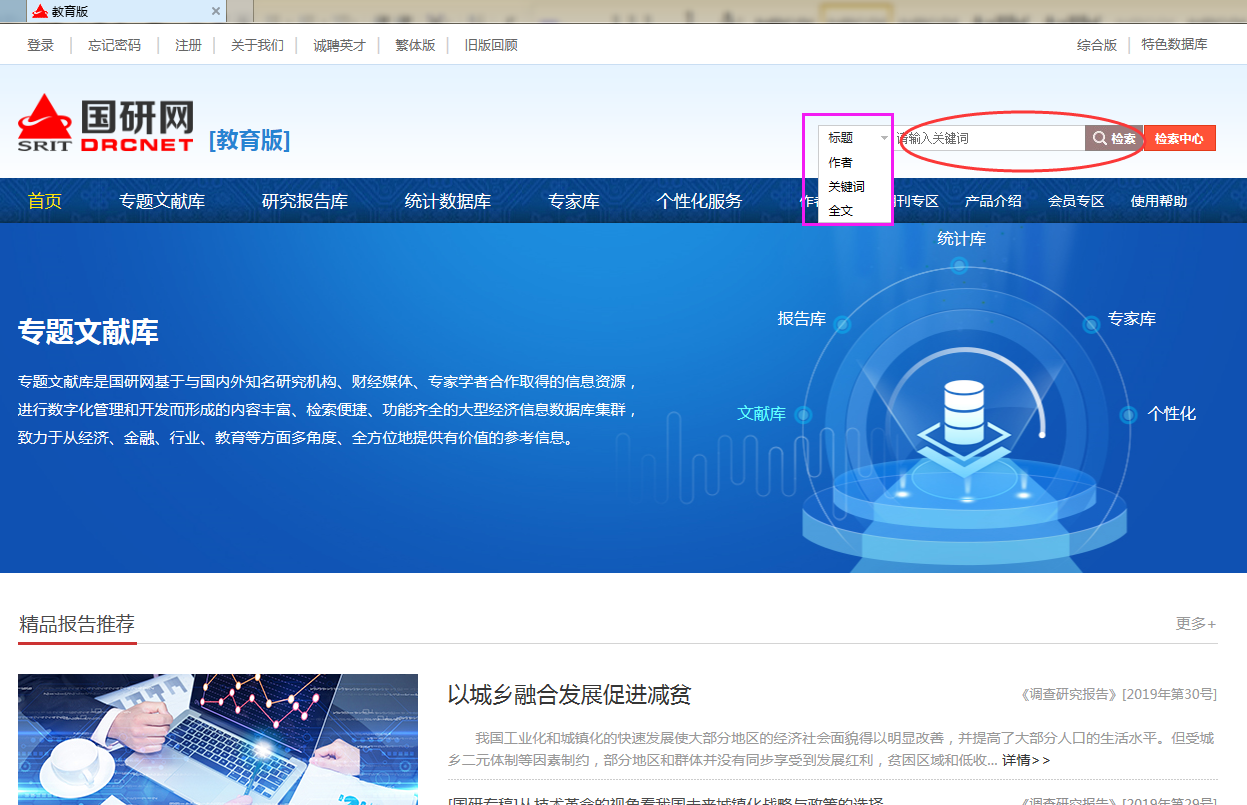Open 专题文献库 in navigation bar
Screen dimensions: 1247x805
162,201
